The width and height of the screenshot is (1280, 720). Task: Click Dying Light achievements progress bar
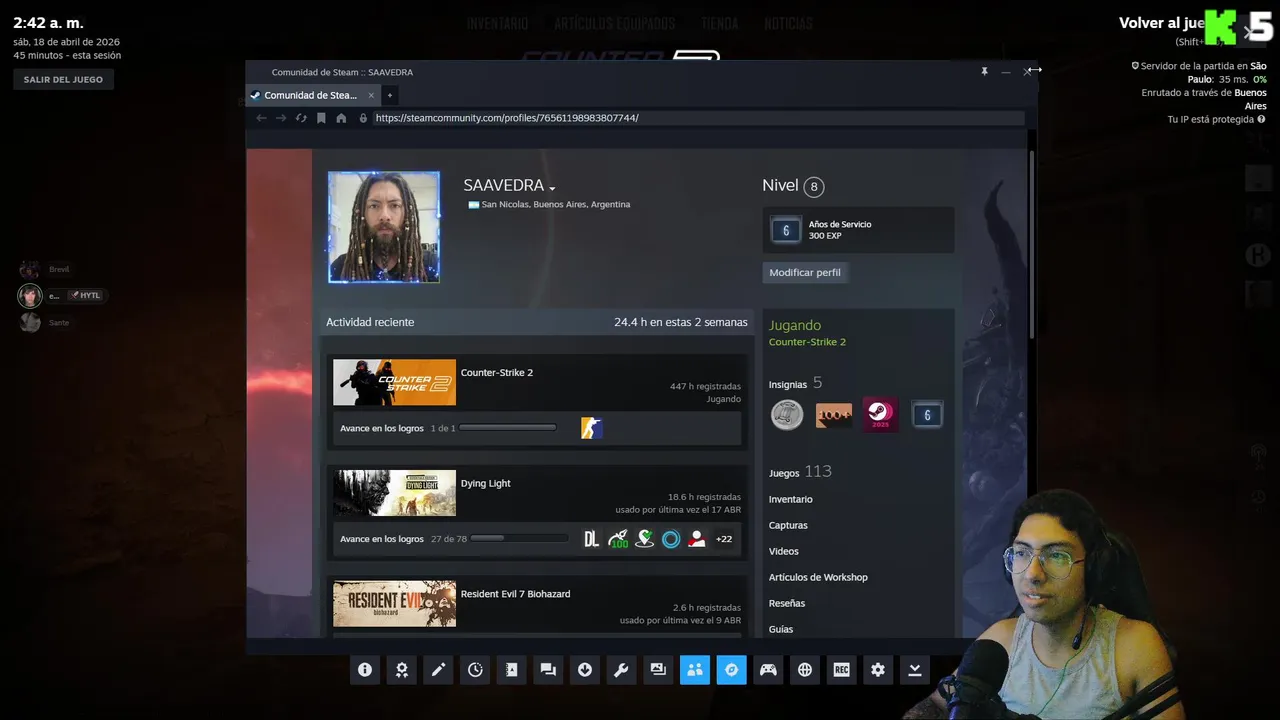pos(520,539)
